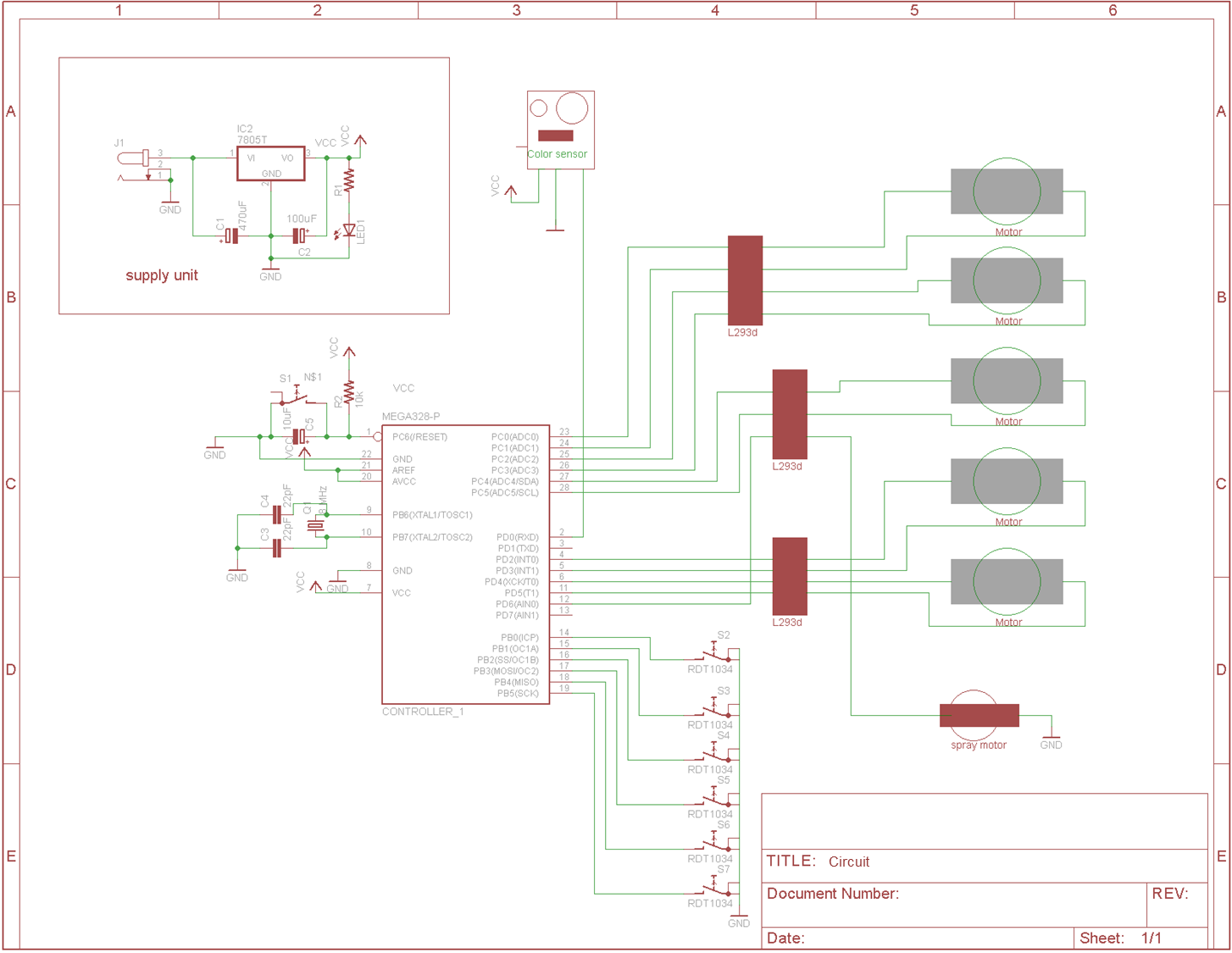This screenshot has height=953, width=1232.
Task: Click the GND symbol beside the spray motor
Action: click(x=1051, y=740)
